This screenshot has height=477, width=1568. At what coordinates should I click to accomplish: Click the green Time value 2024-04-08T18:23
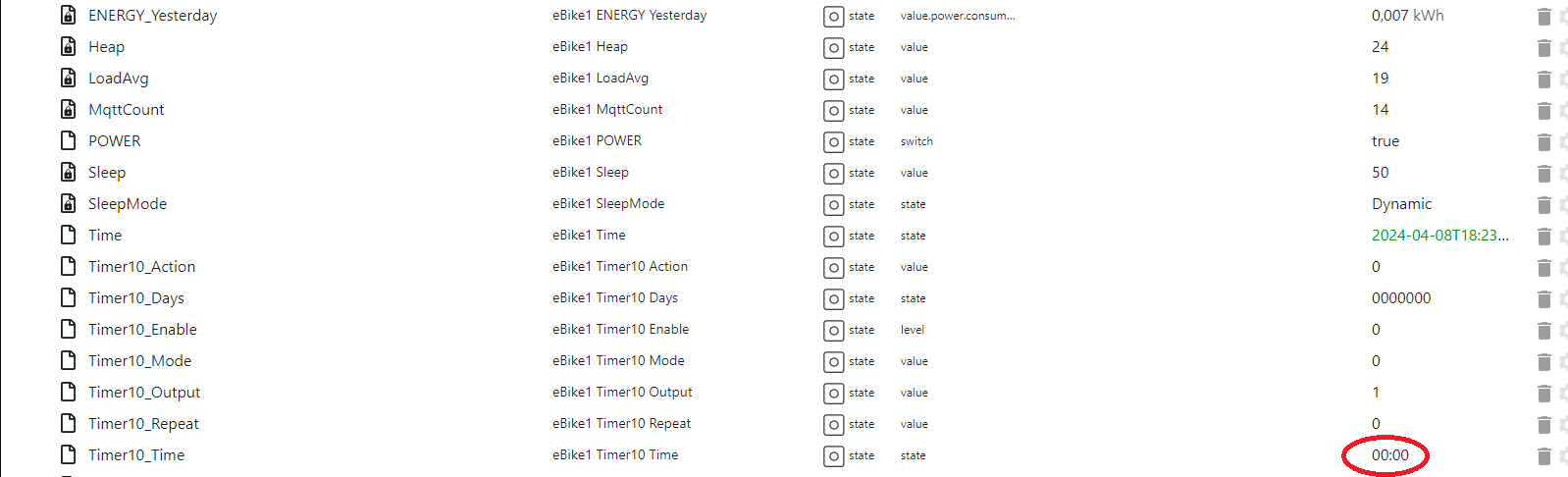(x=1439, y=236)
